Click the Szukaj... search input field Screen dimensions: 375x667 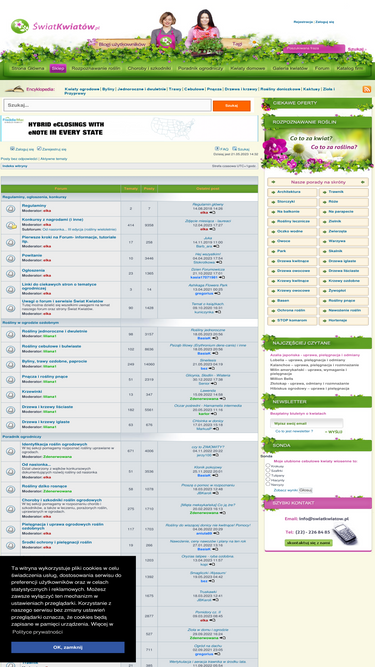108,105
